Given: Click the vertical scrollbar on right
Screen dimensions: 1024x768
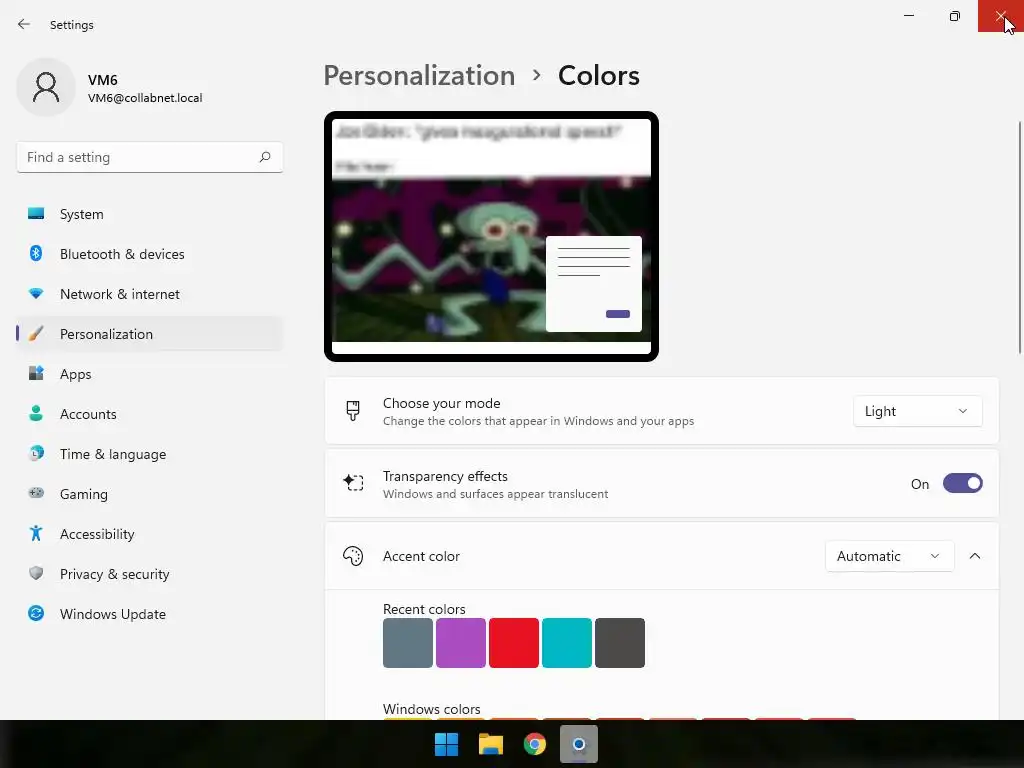Looking at the screenshot, I should (x=1019, y=238).
